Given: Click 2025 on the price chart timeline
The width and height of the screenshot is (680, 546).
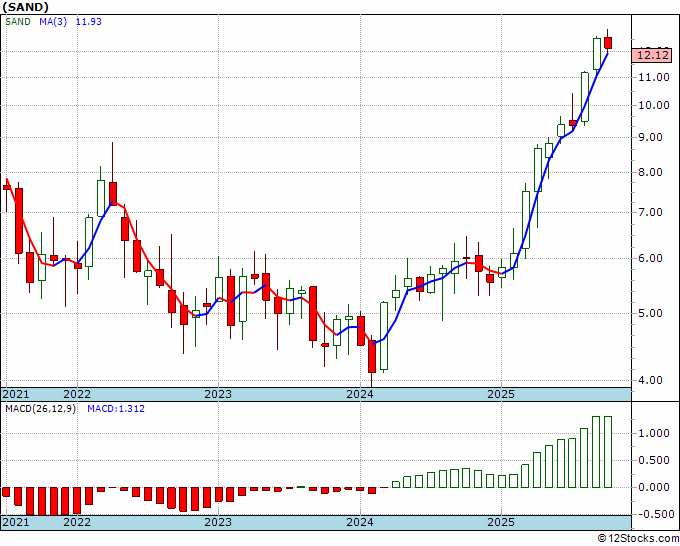Looking at the screenshot, I should click(501, 394).
